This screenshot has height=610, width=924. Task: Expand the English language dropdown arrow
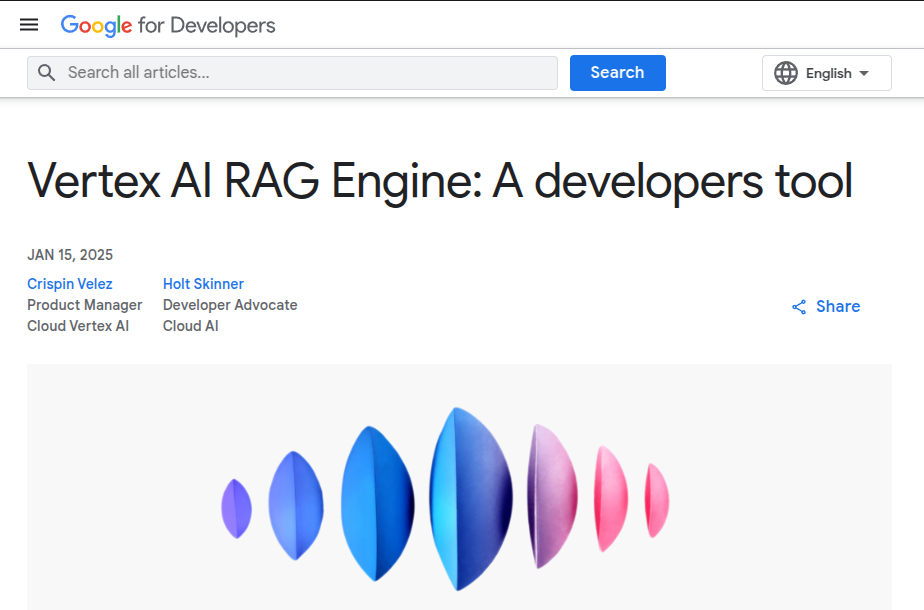point(864,74)
